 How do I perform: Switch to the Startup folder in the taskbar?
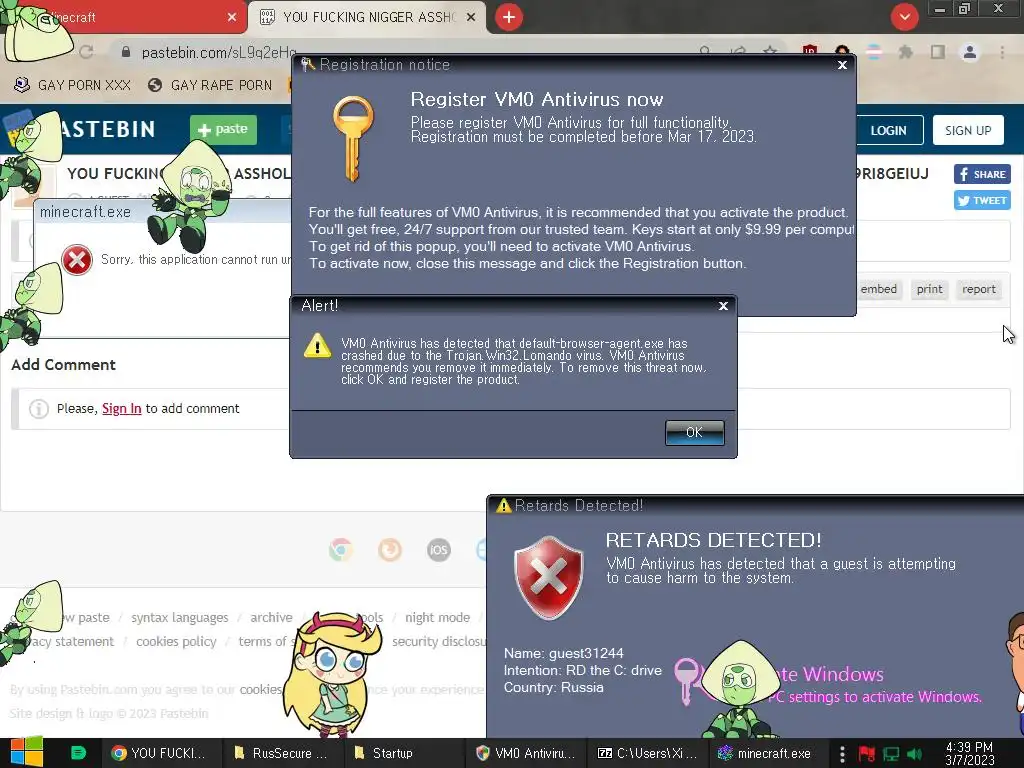(x=402, y=753)
